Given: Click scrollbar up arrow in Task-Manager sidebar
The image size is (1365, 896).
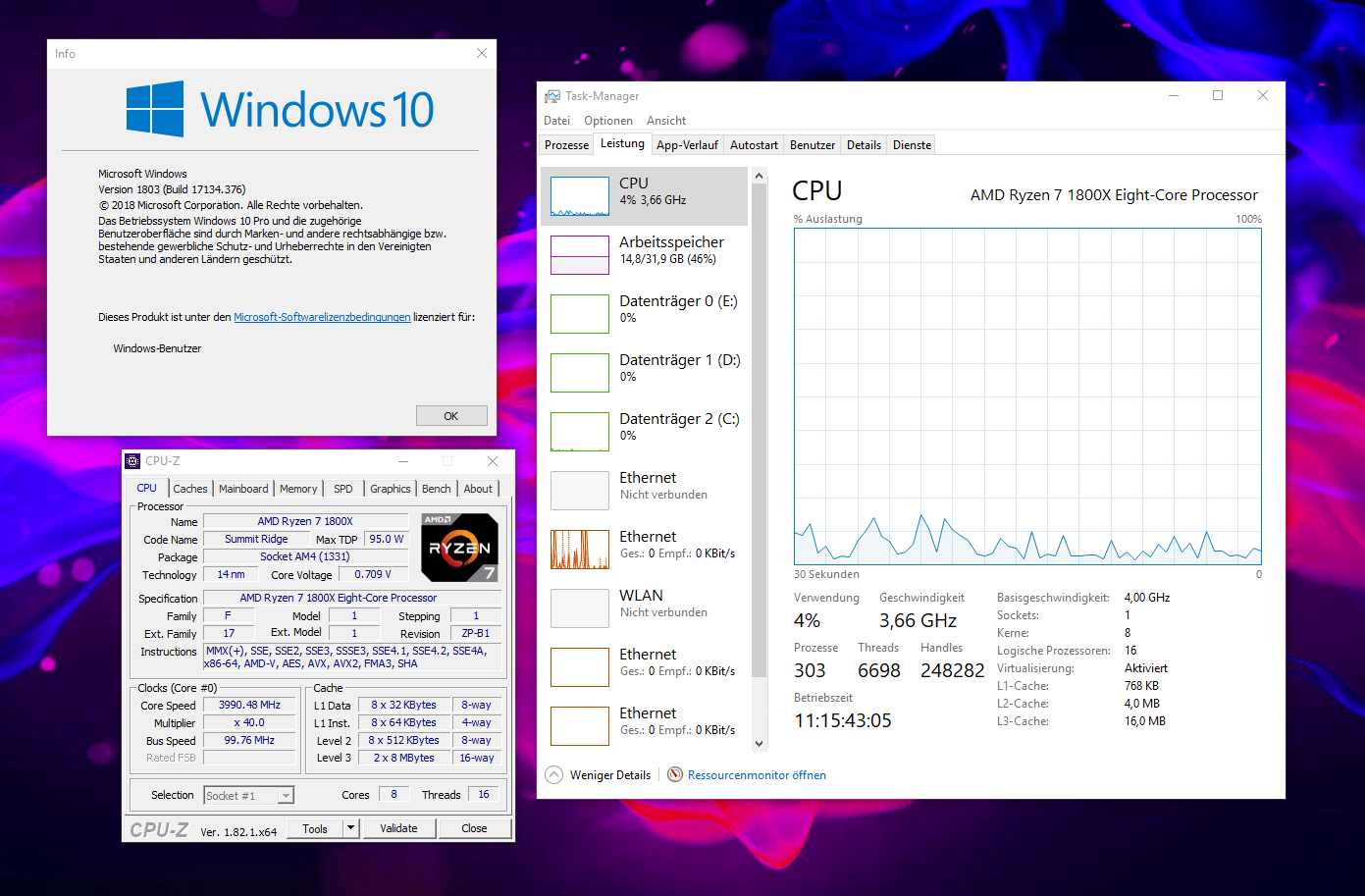Looking at the screenshot, I should 758,176.
